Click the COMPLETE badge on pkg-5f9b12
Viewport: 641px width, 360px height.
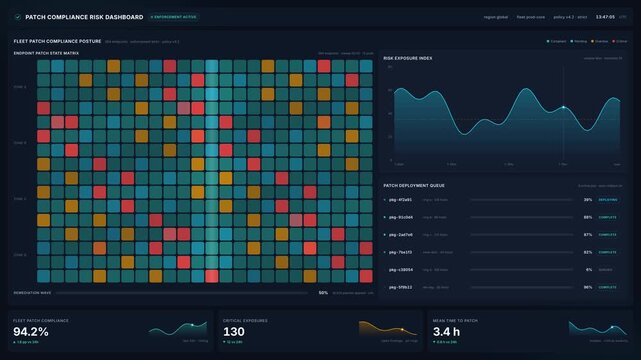click(607, 287)
